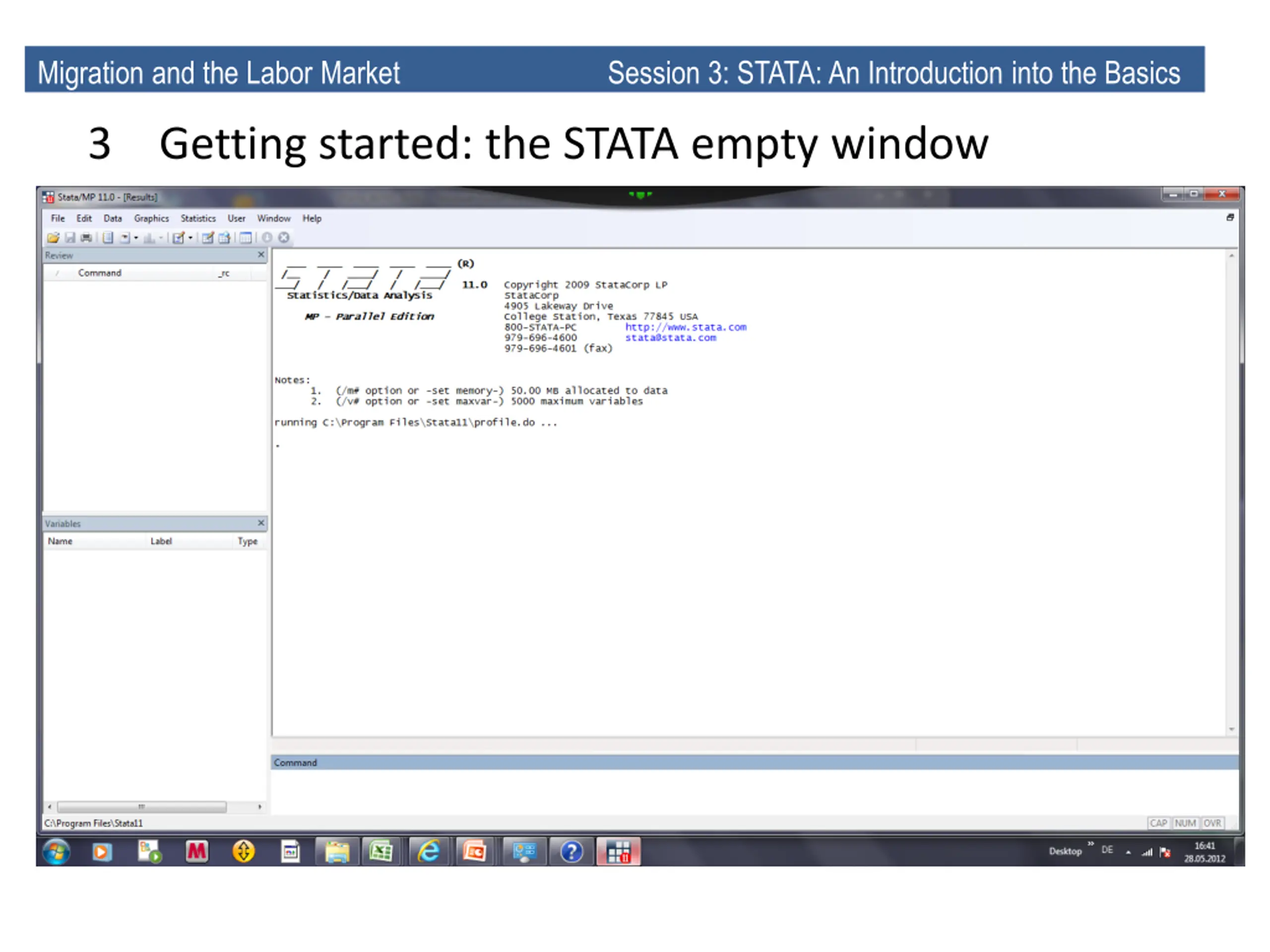Click the red M McAfee taskbar icon
Image resolution: width=1270 pixels, height=952 pixels.
pos(196,851)
